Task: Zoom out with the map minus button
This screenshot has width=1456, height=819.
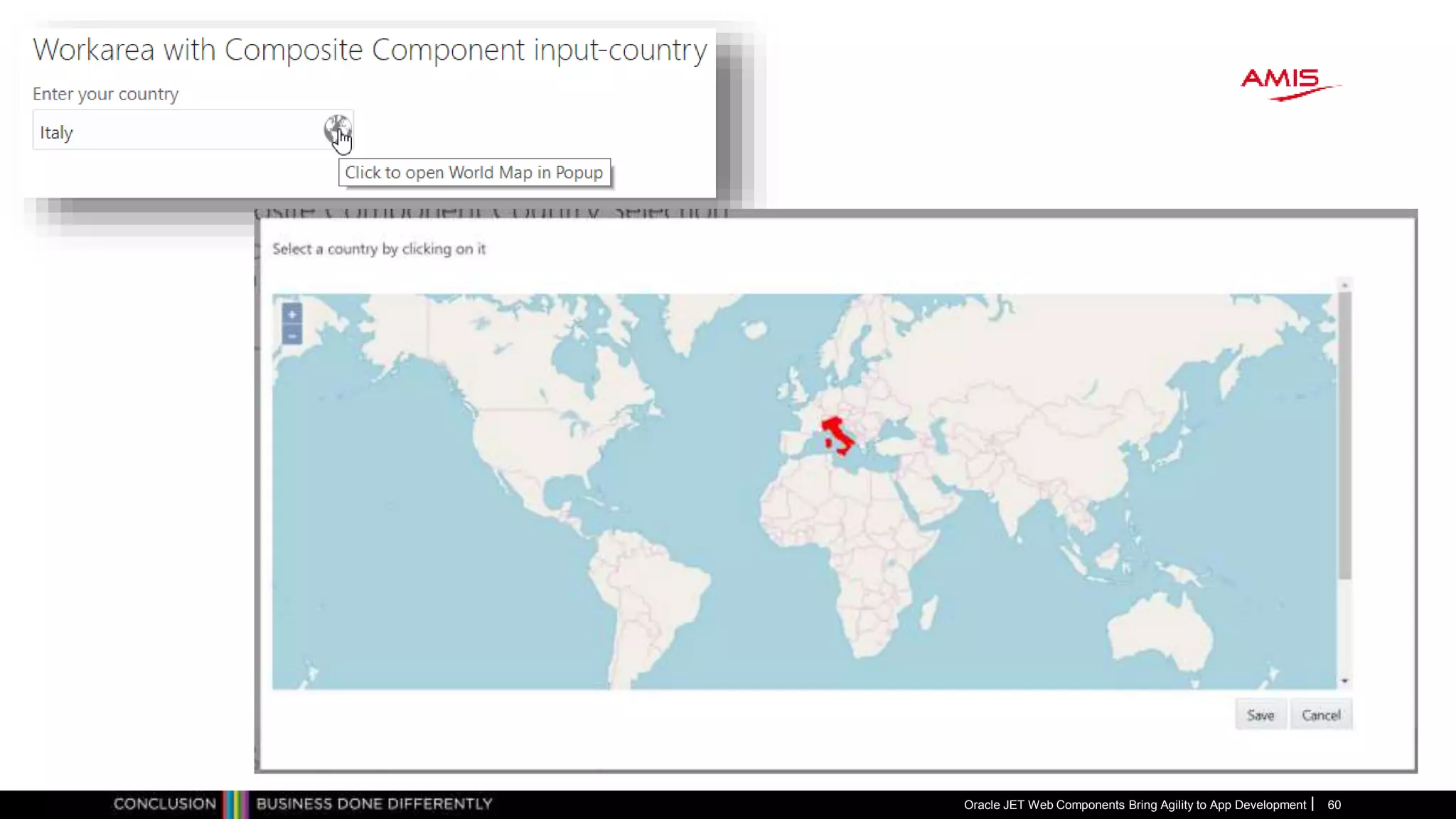Action: pyautogui.click(x=291, y=335)
